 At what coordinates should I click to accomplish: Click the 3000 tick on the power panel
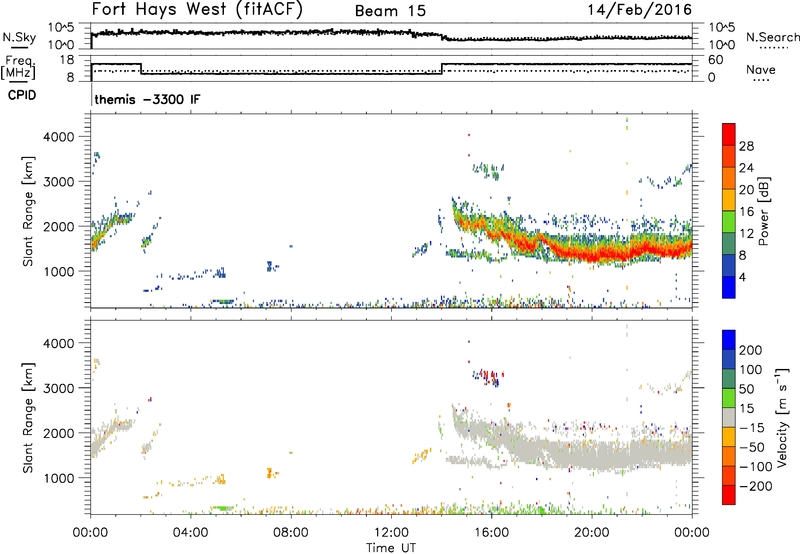(x=59, y=182)
